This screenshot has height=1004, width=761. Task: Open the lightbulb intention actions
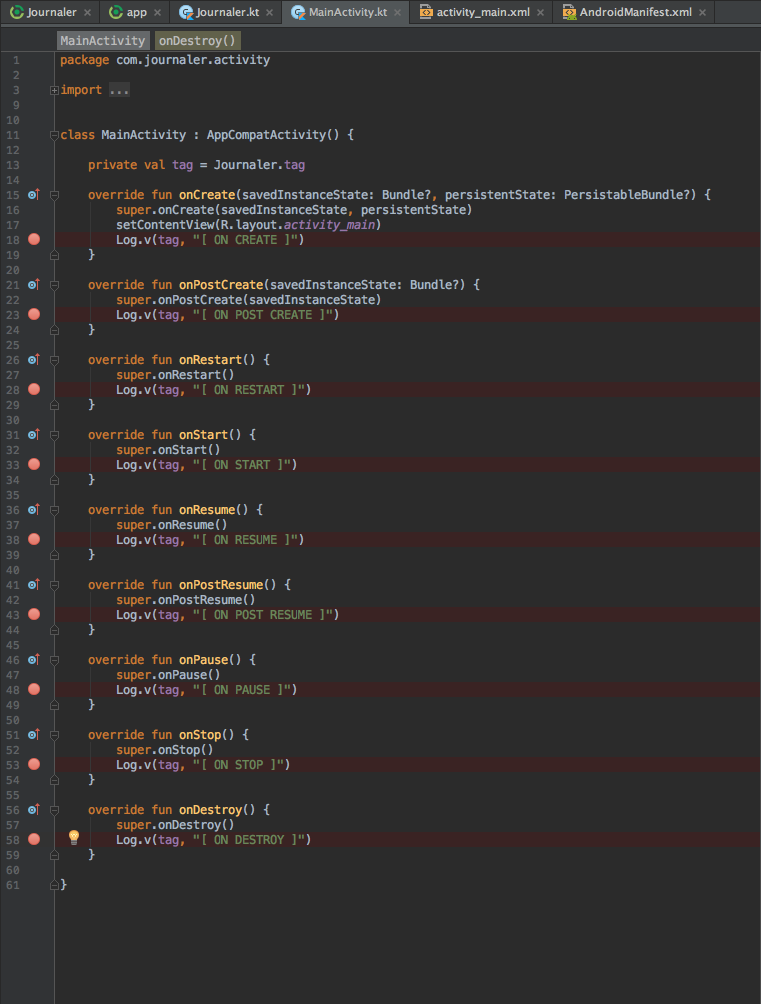pos(74,837)
